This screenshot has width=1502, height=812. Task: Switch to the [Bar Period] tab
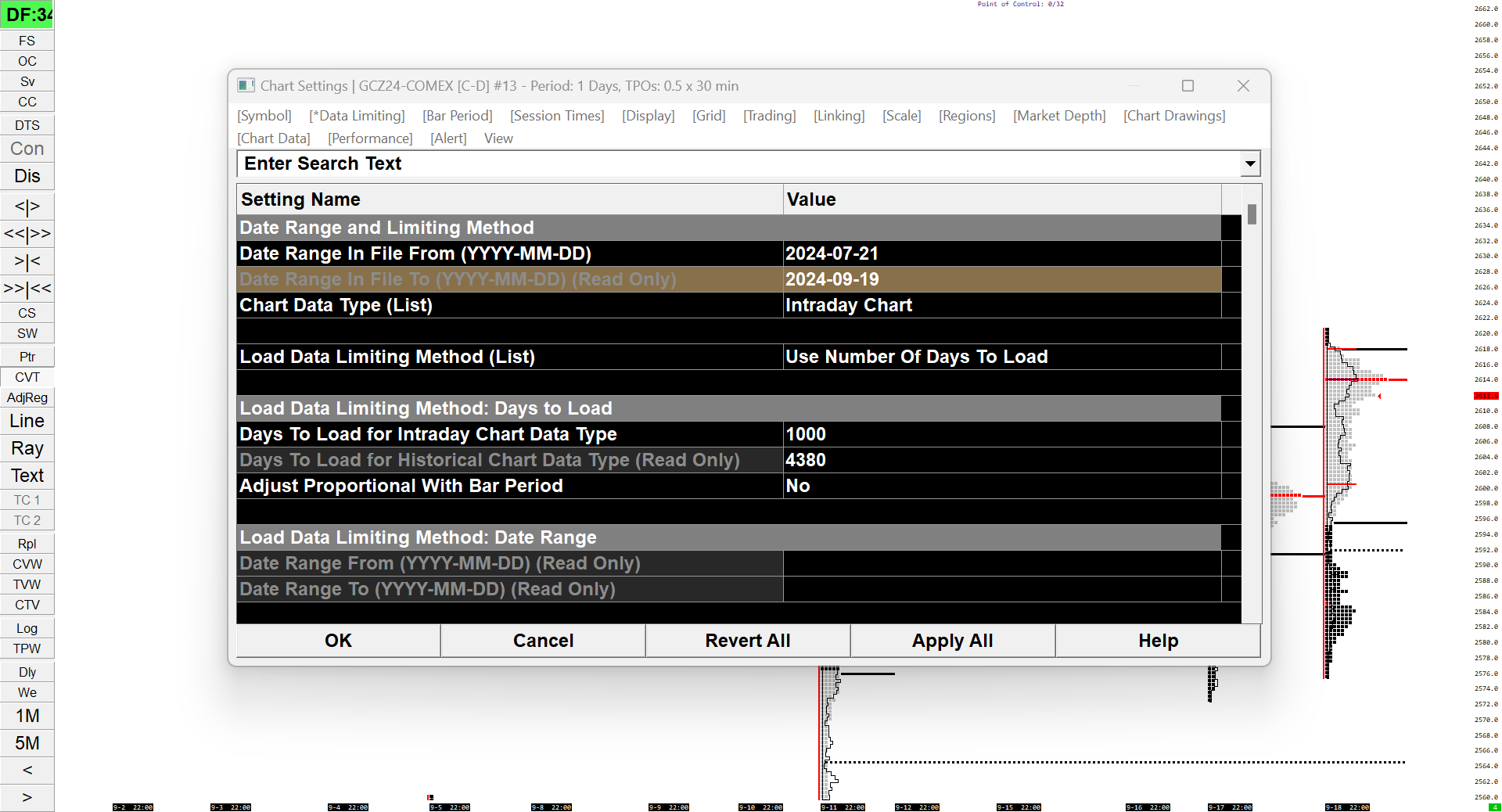pos(458,116)
